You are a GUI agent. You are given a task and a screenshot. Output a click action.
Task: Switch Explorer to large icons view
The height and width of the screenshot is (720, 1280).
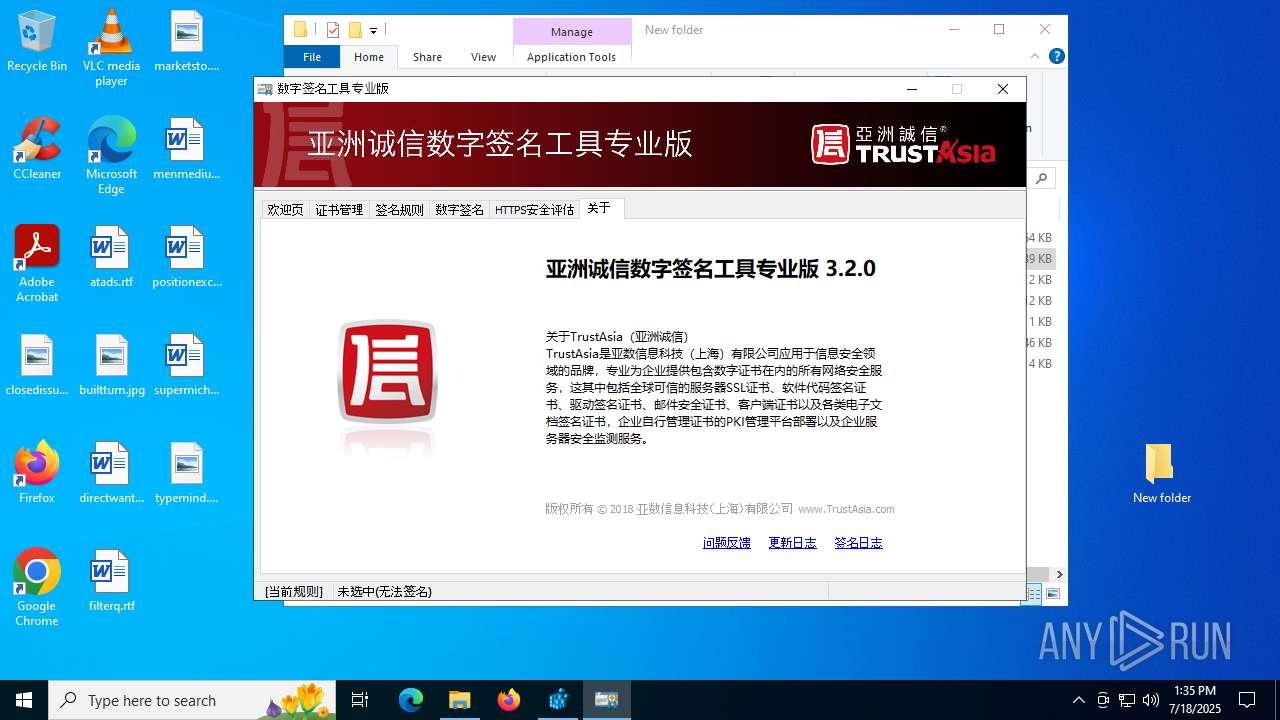tap(1052, 594)
